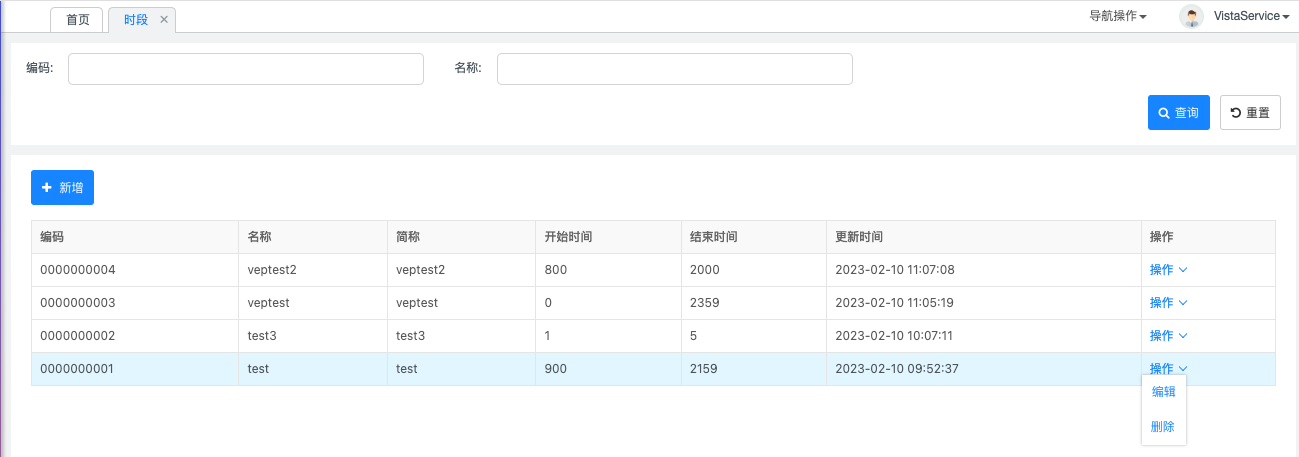Viewport: 1299px width, 457px height.
Task: Click the 新增 add button
Action: 62,188
